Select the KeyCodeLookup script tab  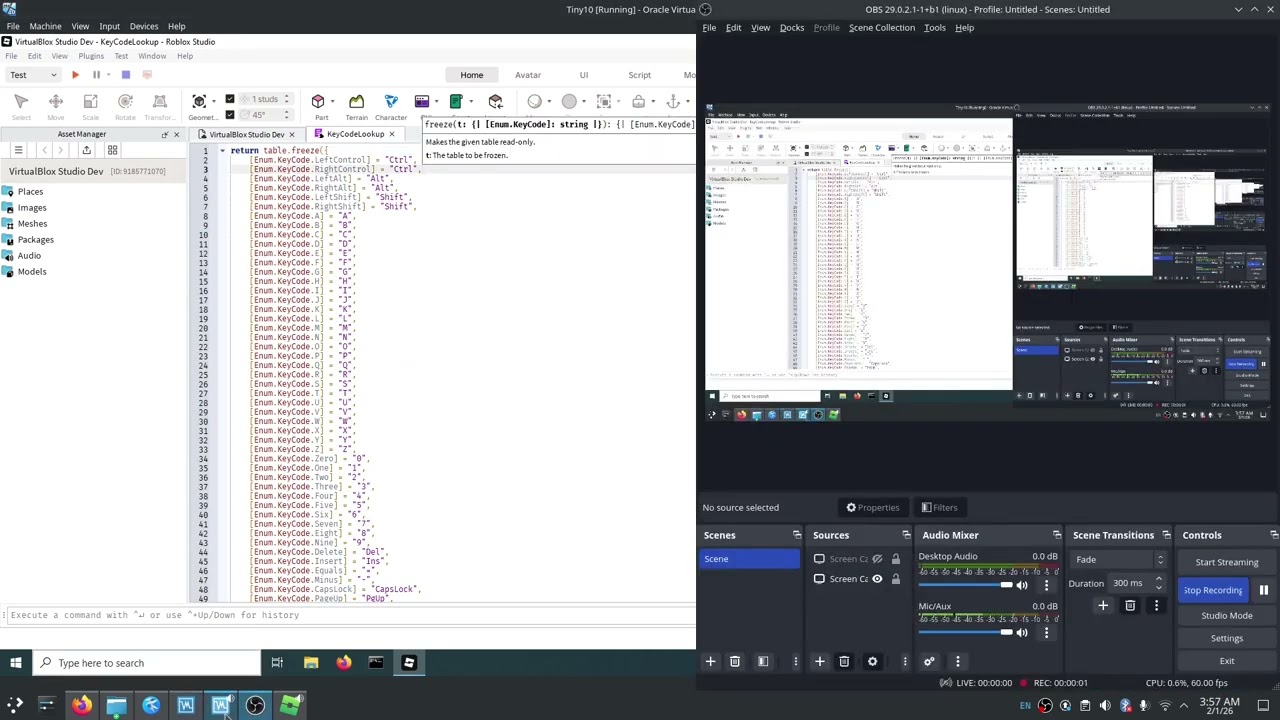tap(355, 134)
